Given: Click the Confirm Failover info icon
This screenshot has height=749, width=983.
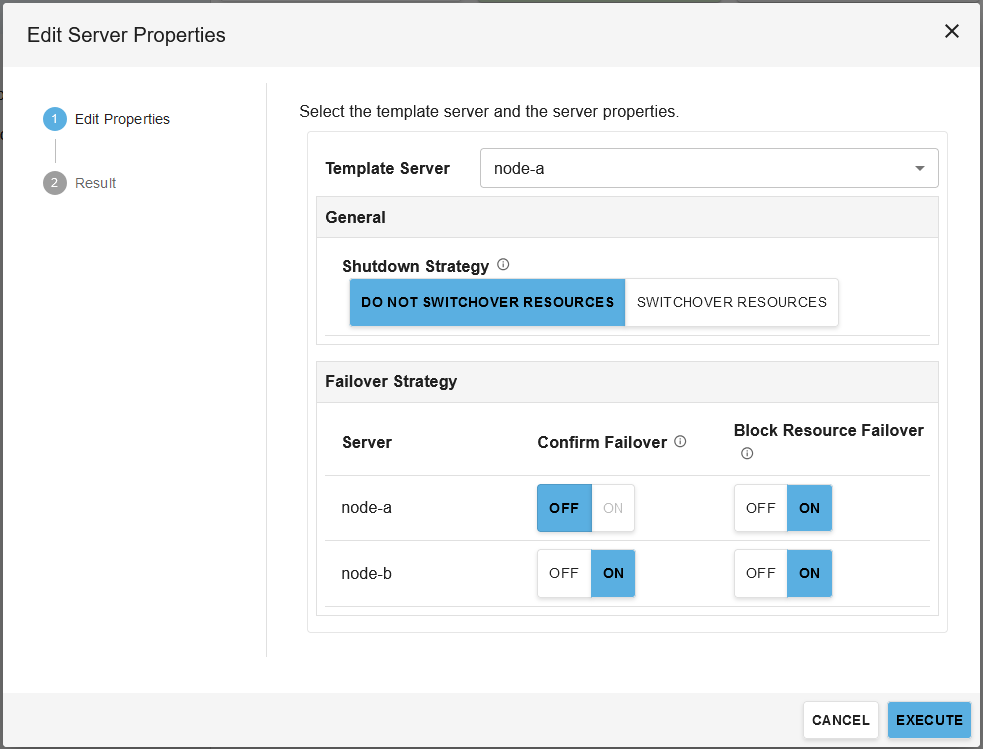Looking at the screenshot, I should coord(680,441).
